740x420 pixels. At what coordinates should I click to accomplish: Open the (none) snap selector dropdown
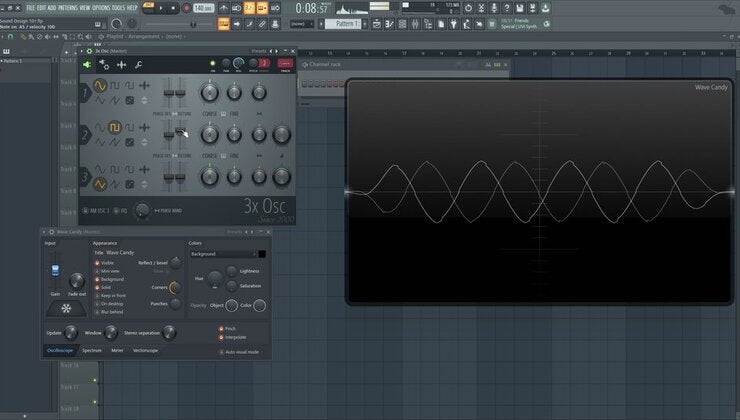[x=302, y=24]
